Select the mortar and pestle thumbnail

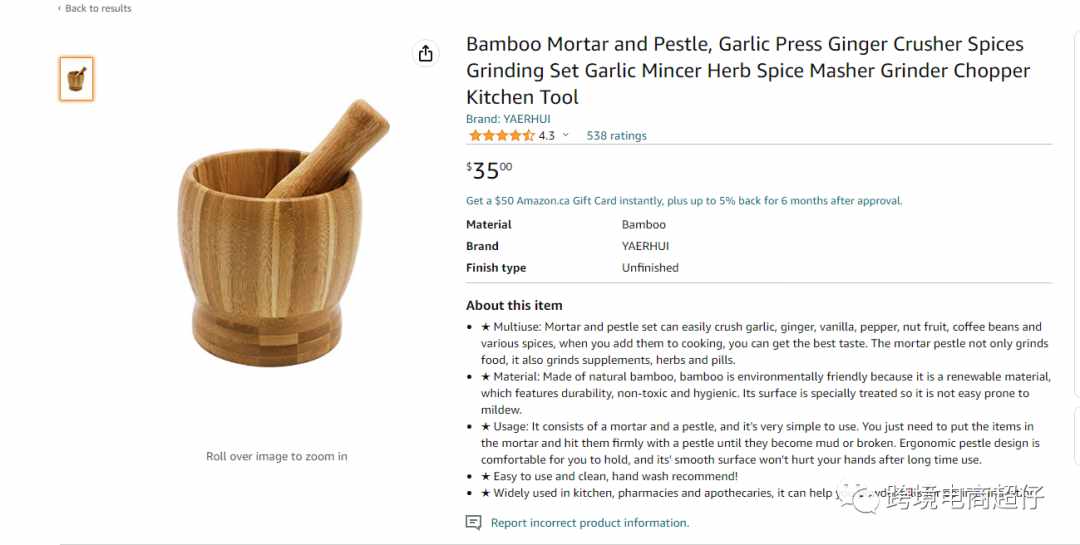76,79
